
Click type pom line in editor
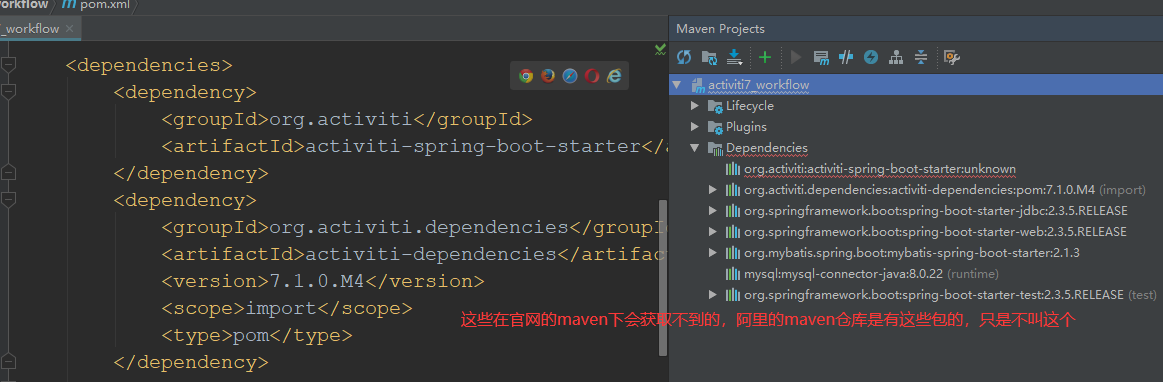pyautogui.click(x=257, y=335)
